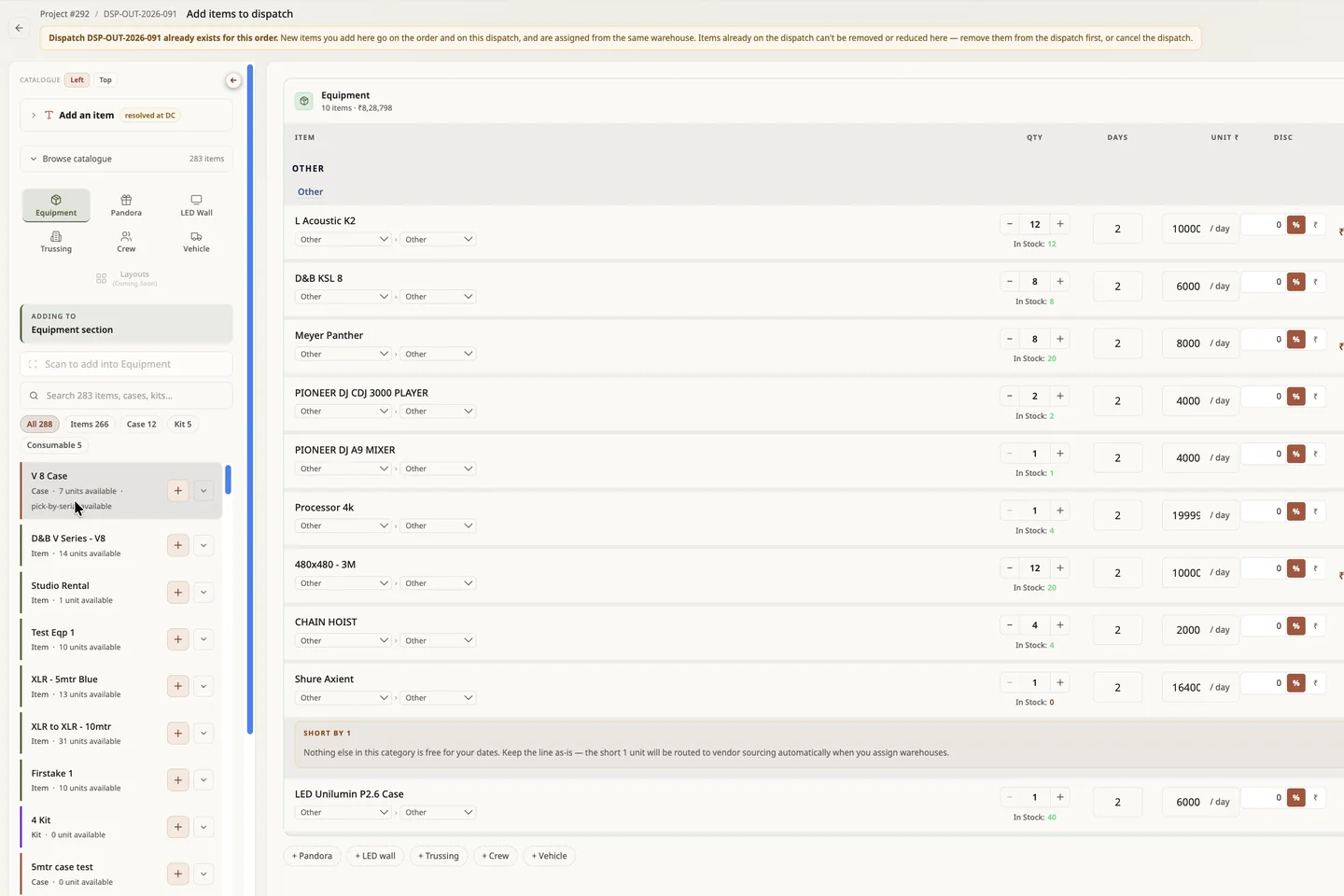Collapse the catalogue panel with the arrow button

233,80
